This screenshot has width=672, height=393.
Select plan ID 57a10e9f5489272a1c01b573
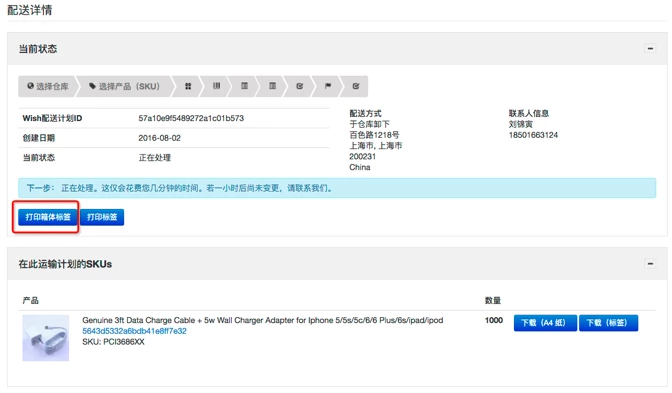click(x=191, y=118)
